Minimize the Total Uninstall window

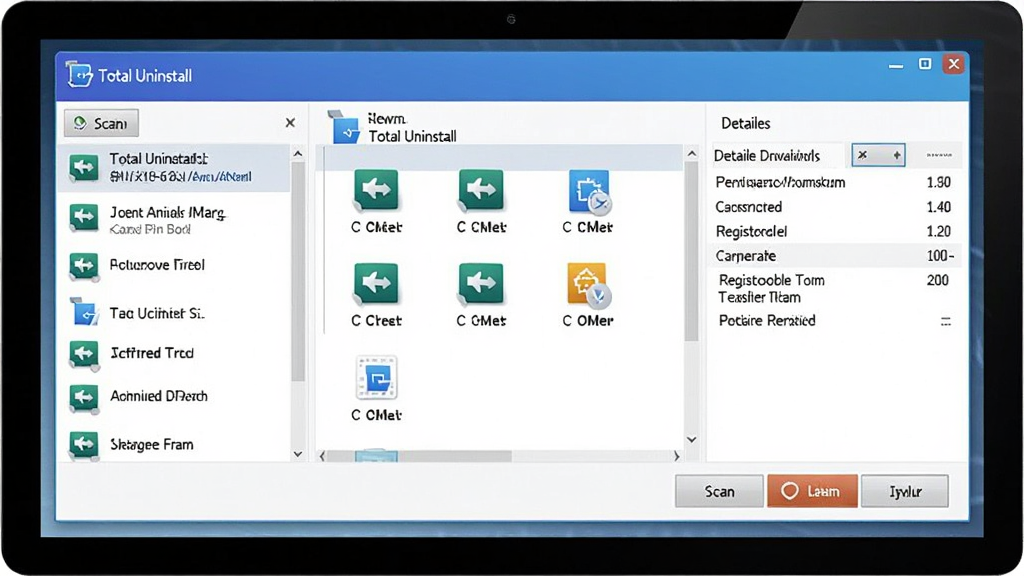896,66
